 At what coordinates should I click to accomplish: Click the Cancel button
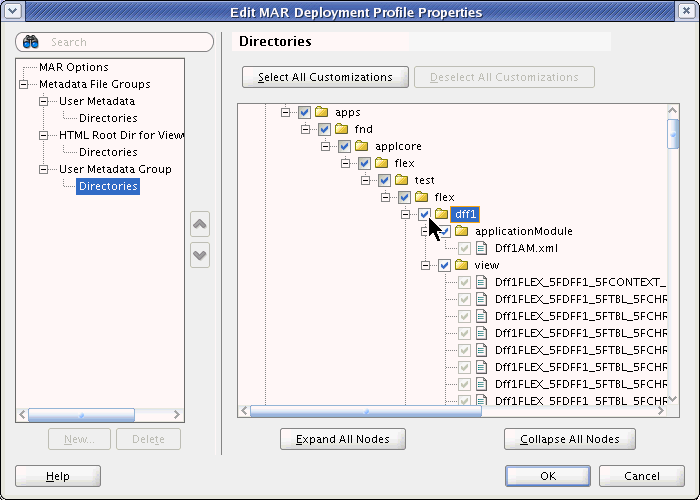tap(642, 476)
